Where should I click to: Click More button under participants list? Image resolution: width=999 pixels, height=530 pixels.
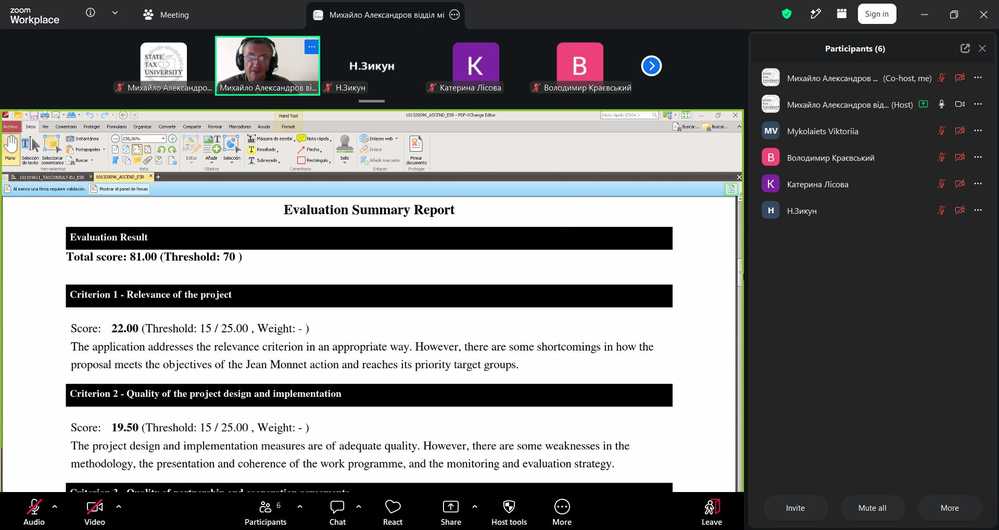click(949, 508)
